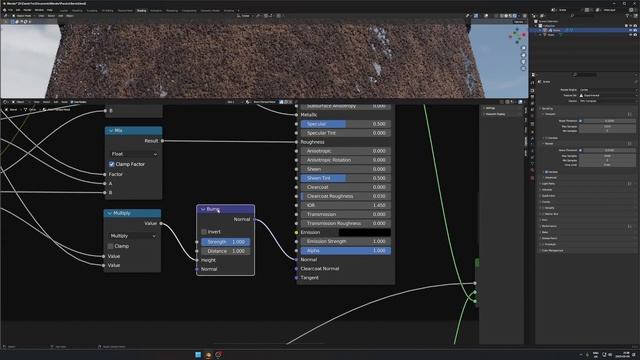The height and width of the screenshot is (360, 640).
Task: Toggle the render Denoise checkbox
Action: pos(546,172)
